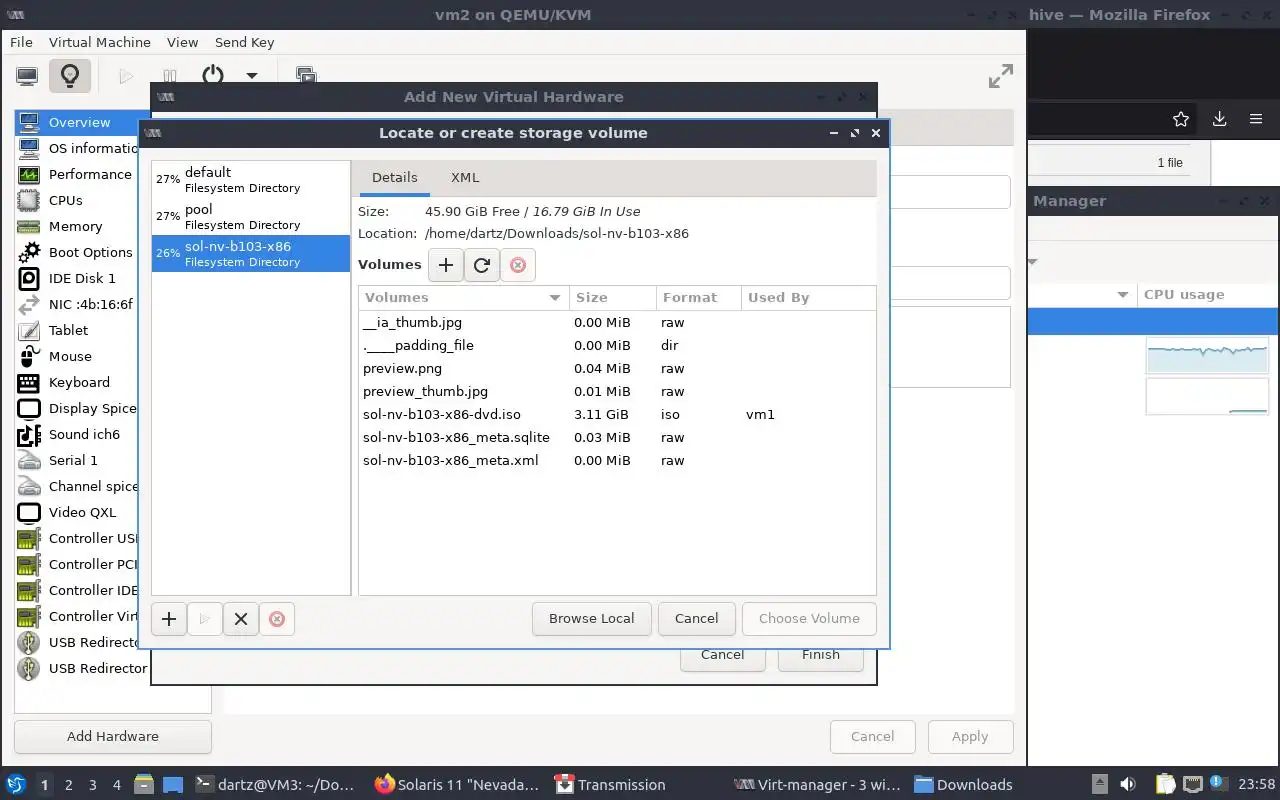Click the start pool play button

point(205,619)
